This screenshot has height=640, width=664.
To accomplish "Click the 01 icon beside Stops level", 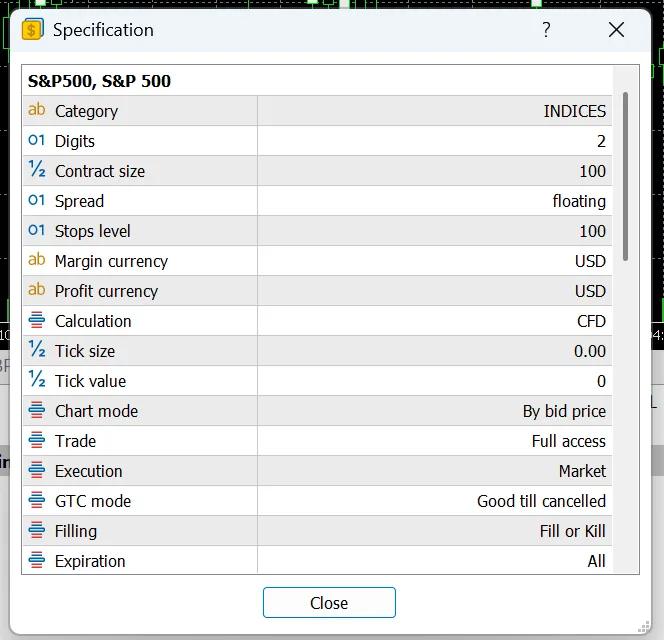I will pos(36,230).
